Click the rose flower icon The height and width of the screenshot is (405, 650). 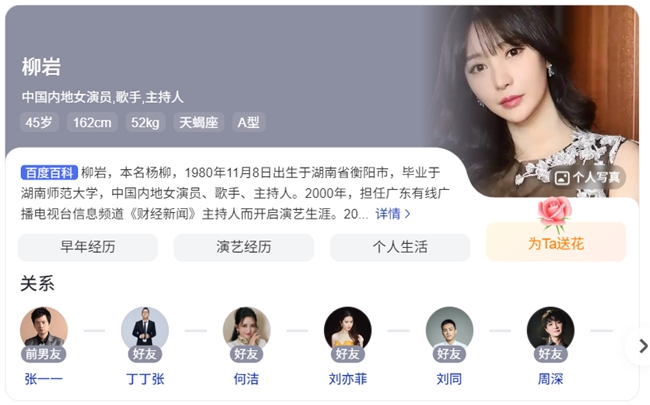click(555, 214)
